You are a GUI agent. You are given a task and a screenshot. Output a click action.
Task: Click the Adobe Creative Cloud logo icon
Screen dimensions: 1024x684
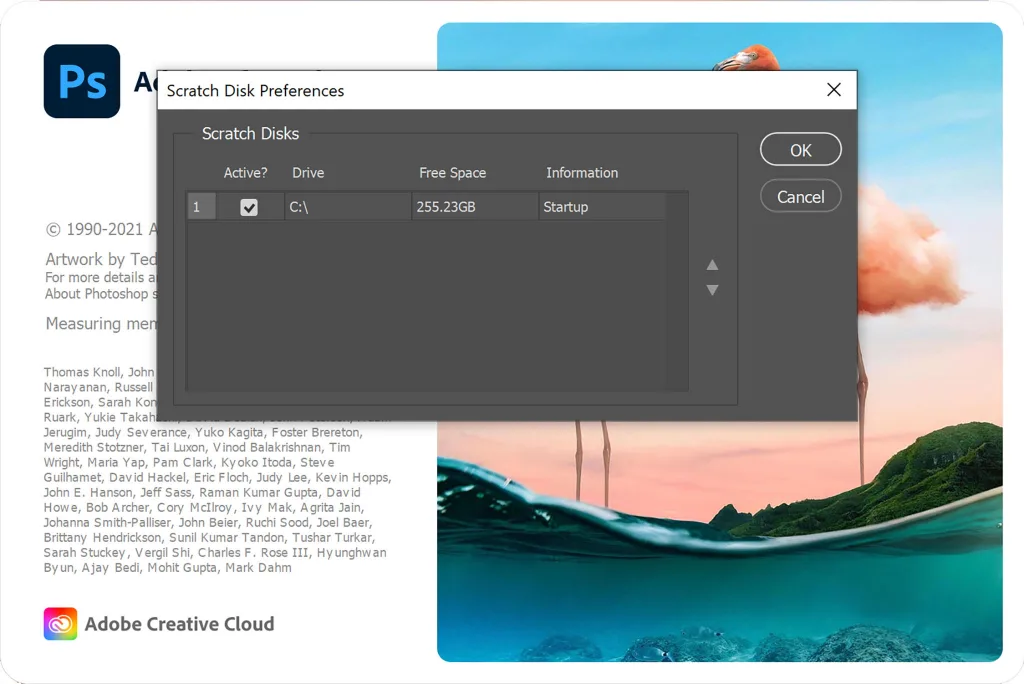pyautogui.click(x=59, y=623)
